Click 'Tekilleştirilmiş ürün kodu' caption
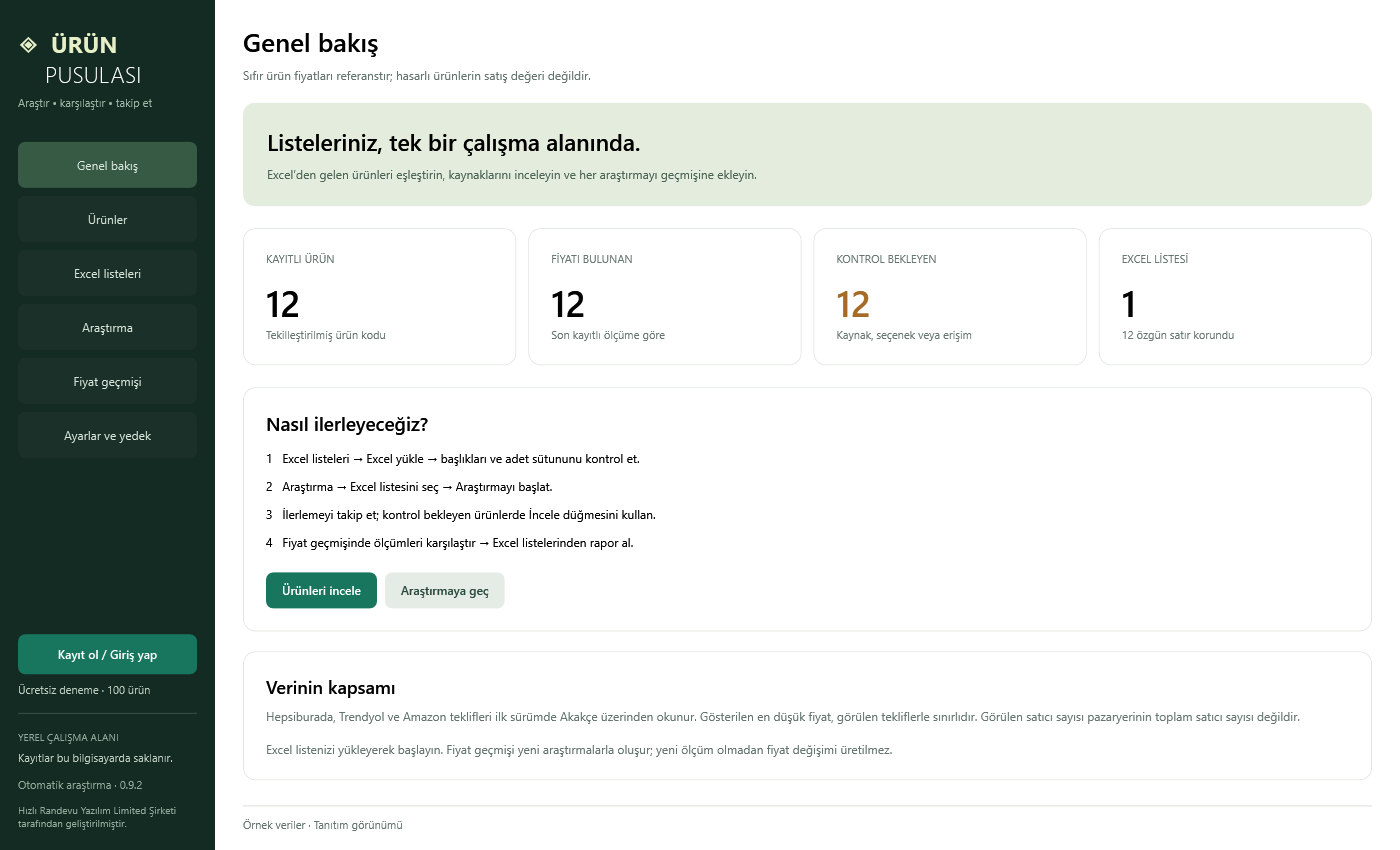1400x850 pixels. [326, 335]
